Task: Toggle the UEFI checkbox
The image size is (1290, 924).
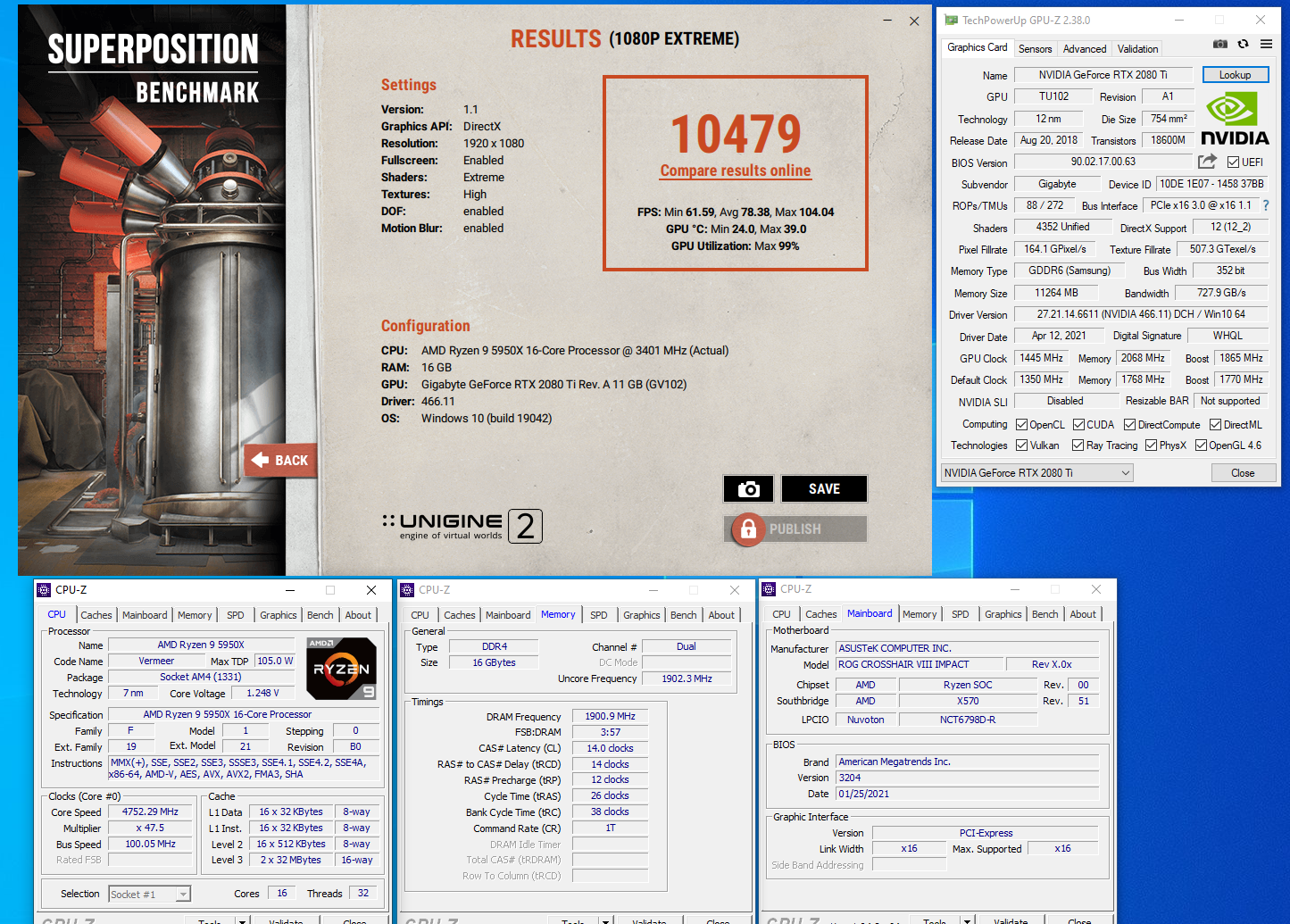Action: coord(1233,162)
